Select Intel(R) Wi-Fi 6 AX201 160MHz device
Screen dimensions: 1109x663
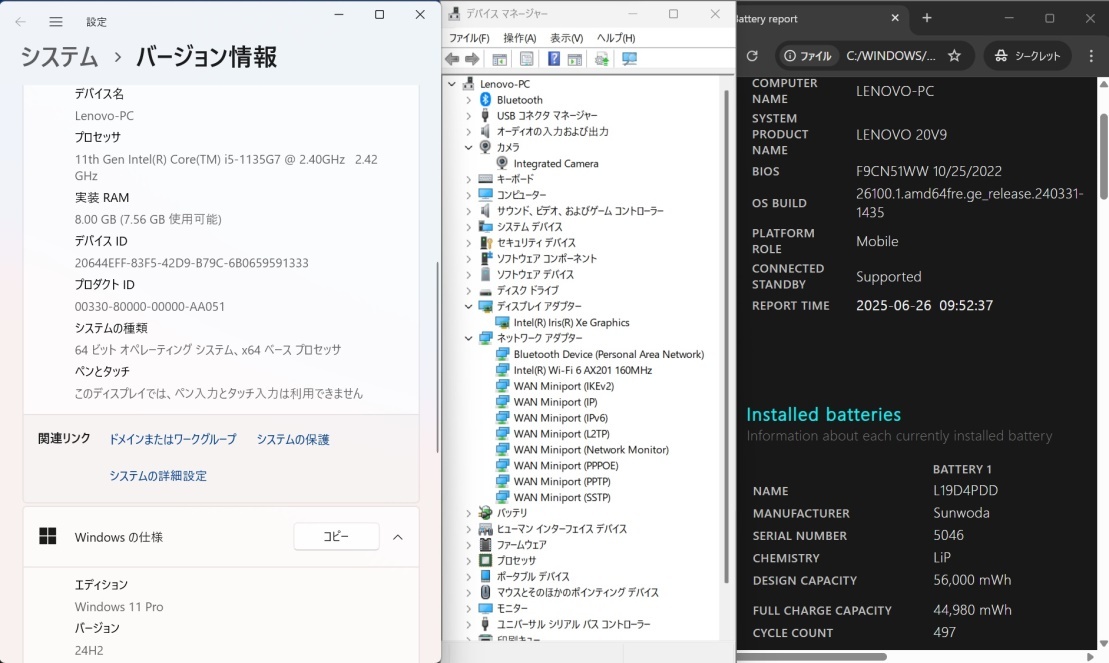(x=582, y=370)
